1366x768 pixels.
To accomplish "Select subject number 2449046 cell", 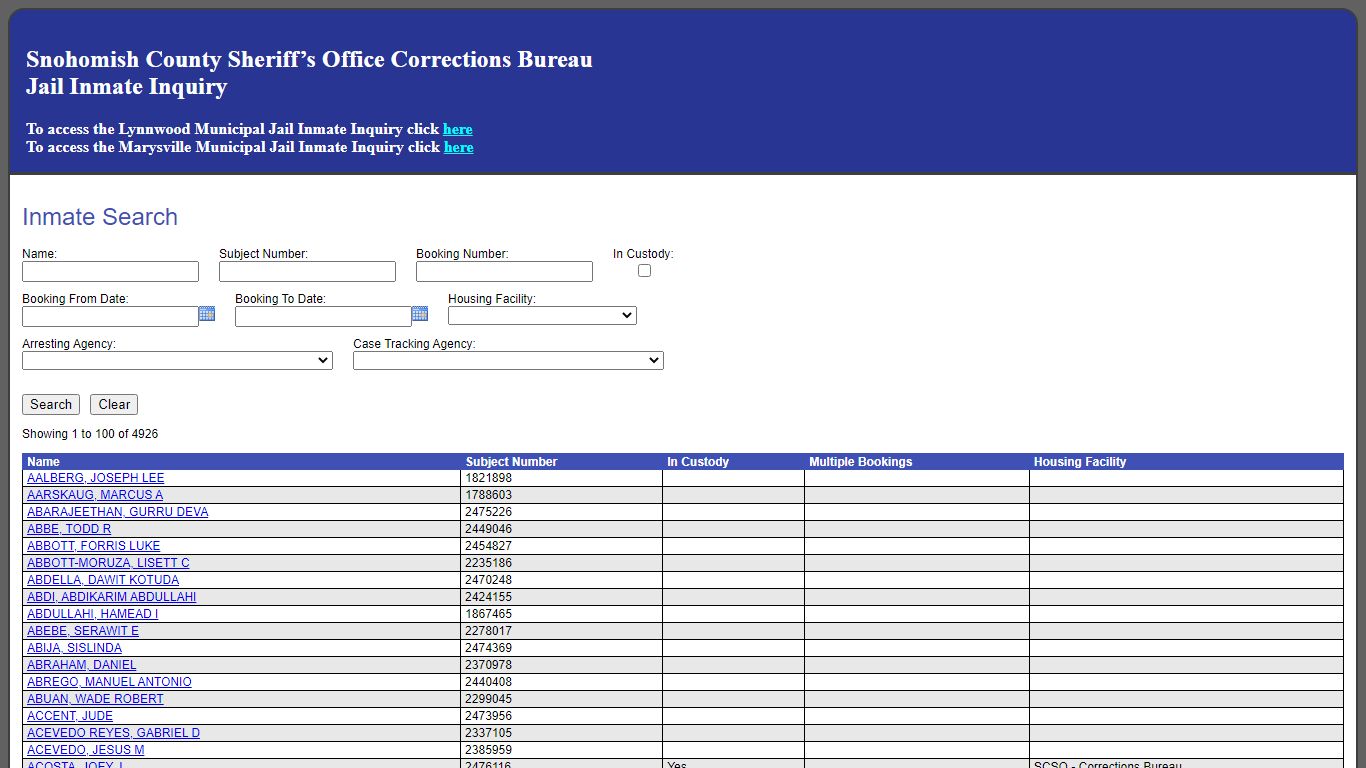I will pos(561,529).
